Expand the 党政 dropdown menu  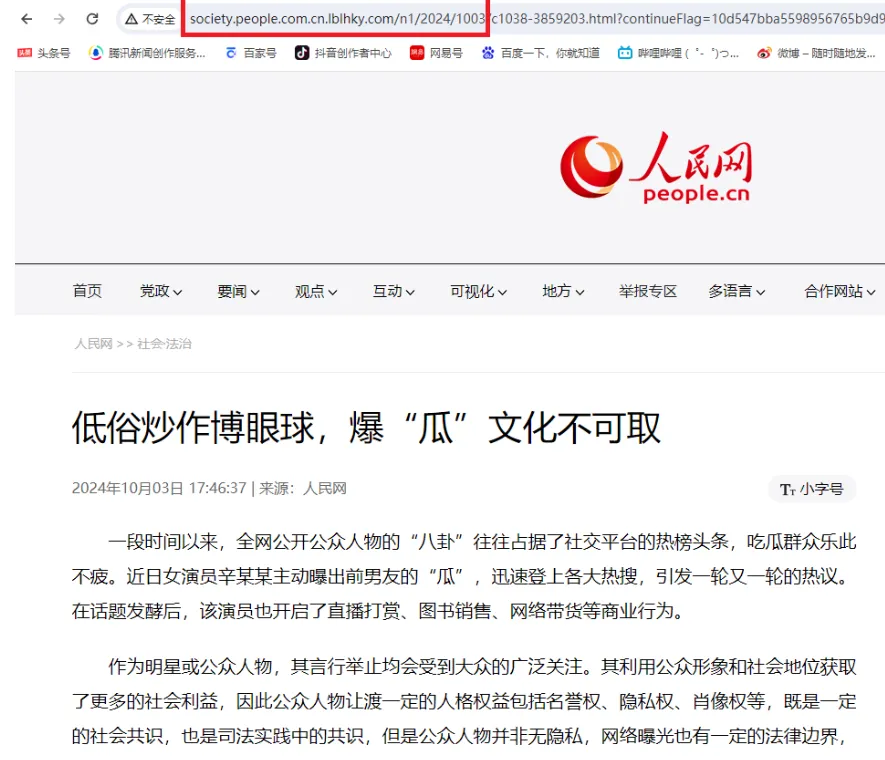[161, 291]
